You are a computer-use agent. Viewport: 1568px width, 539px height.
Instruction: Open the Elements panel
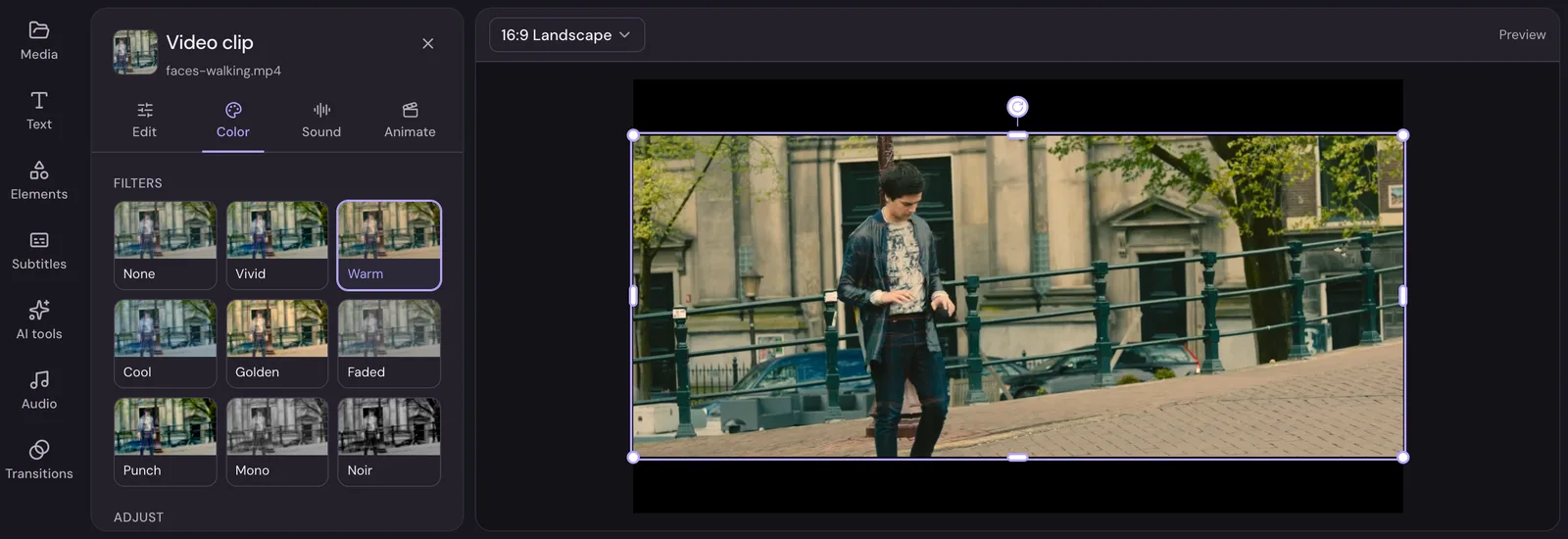39,181
